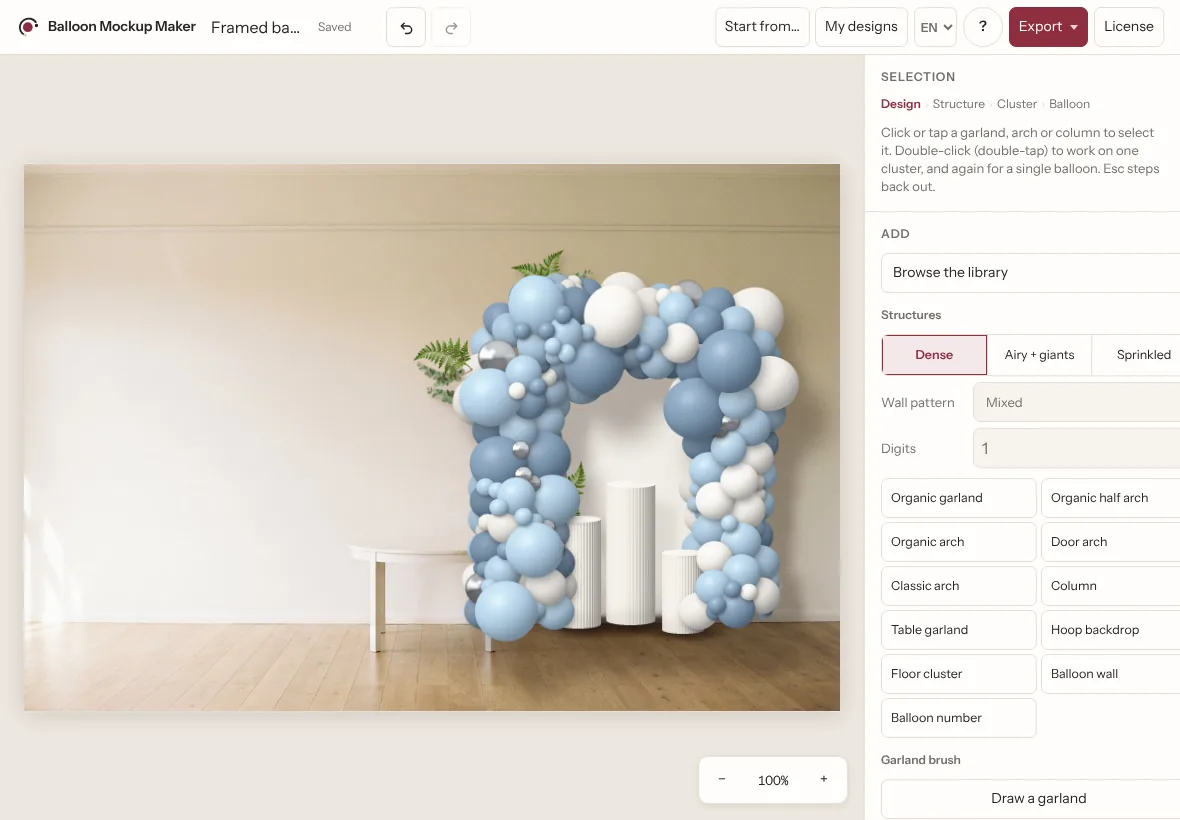
Task: Undo the last action
Action: (x=406, y=27)
